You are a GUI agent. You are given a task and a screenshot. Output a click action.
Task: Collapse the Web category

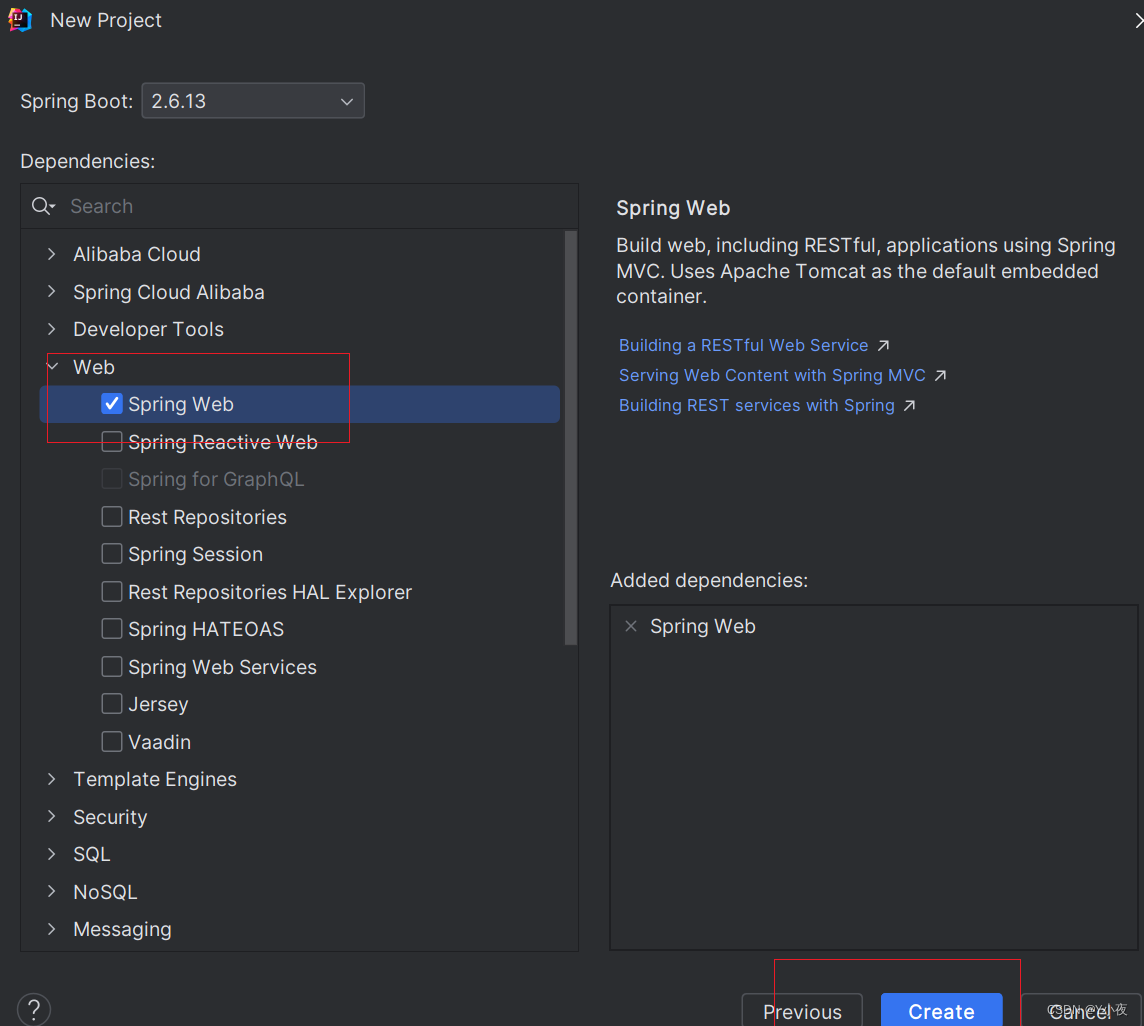53,367
